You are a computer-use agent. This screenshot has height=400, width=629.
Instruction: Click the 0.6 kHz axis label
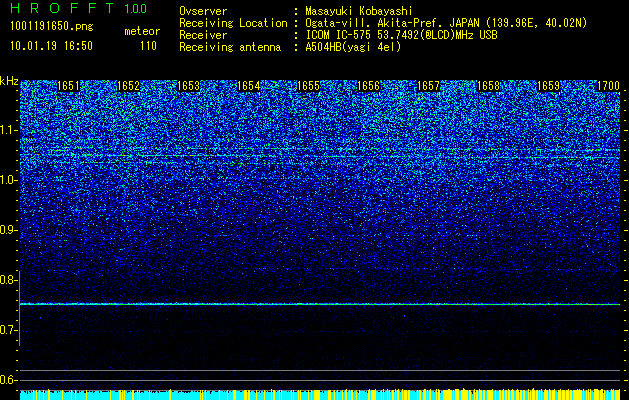click(x=9, y=380)
